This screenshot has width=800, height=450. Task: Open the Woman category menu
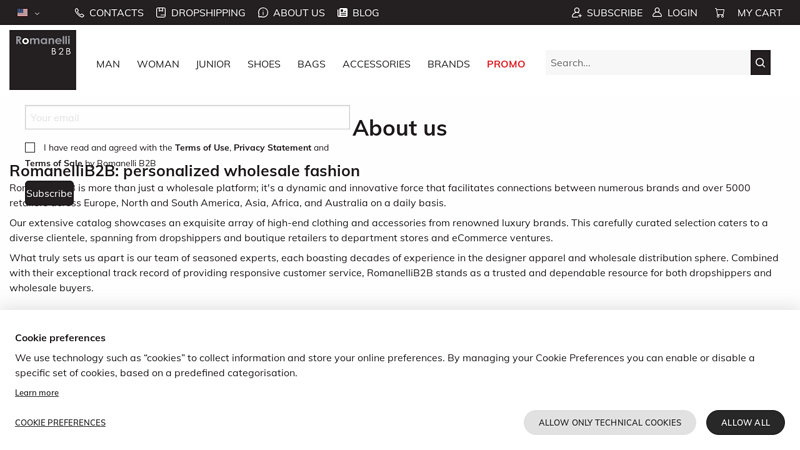[x=158, y=64]
